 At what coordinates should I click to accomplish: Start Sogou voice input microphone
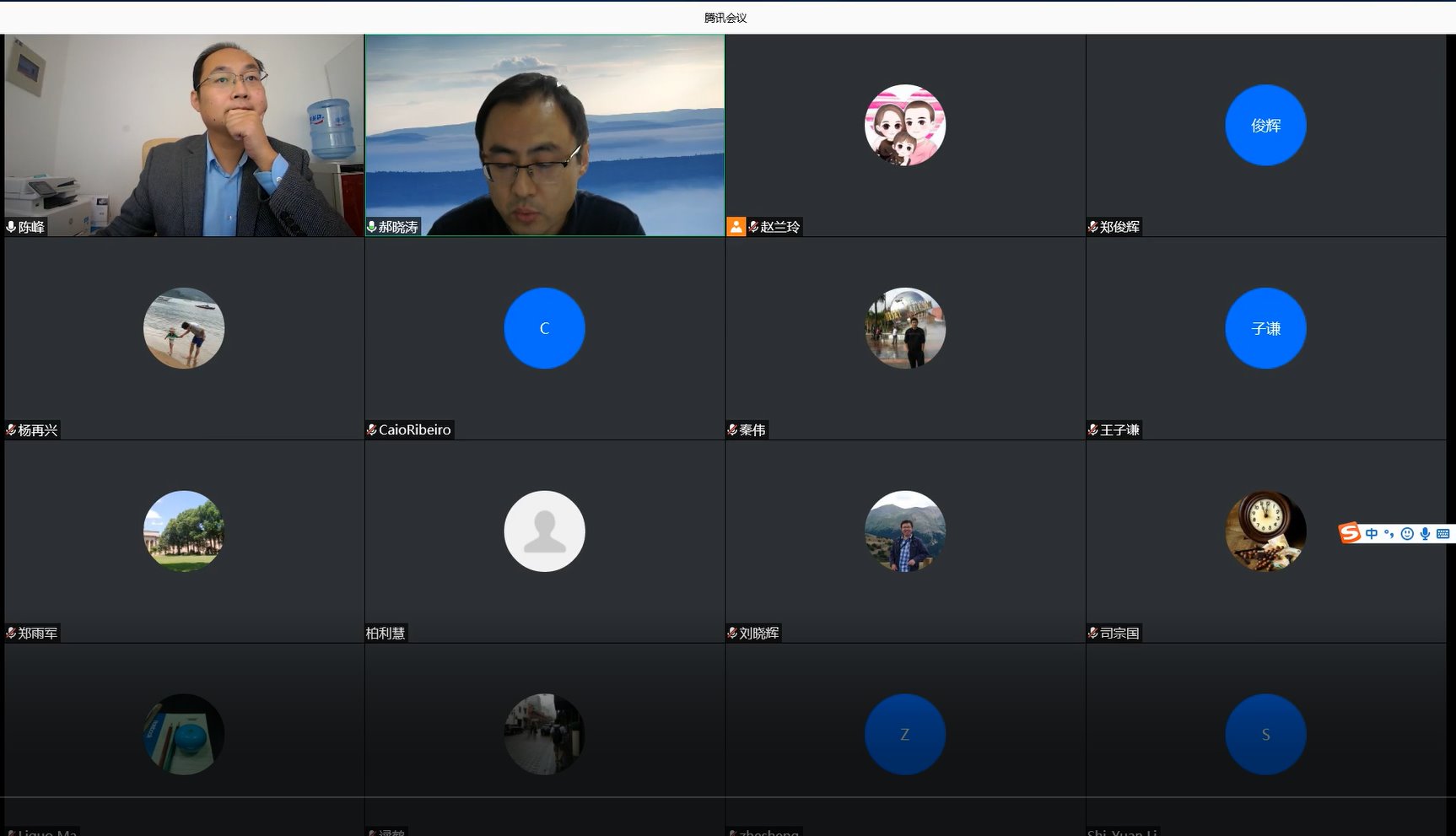click(1425, 533)
